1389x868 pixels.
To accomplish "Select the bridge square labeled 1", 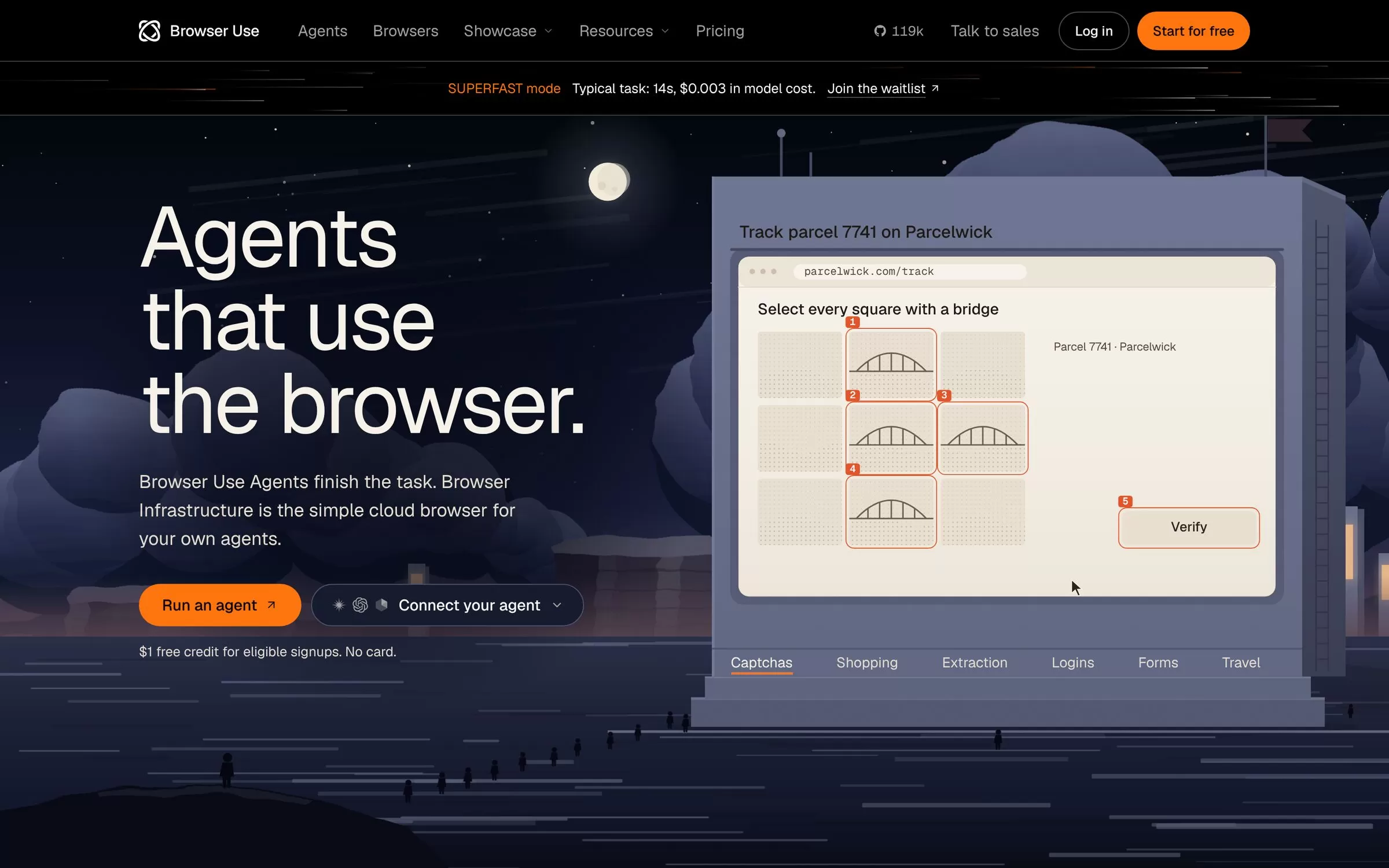I will coord(891,365).
